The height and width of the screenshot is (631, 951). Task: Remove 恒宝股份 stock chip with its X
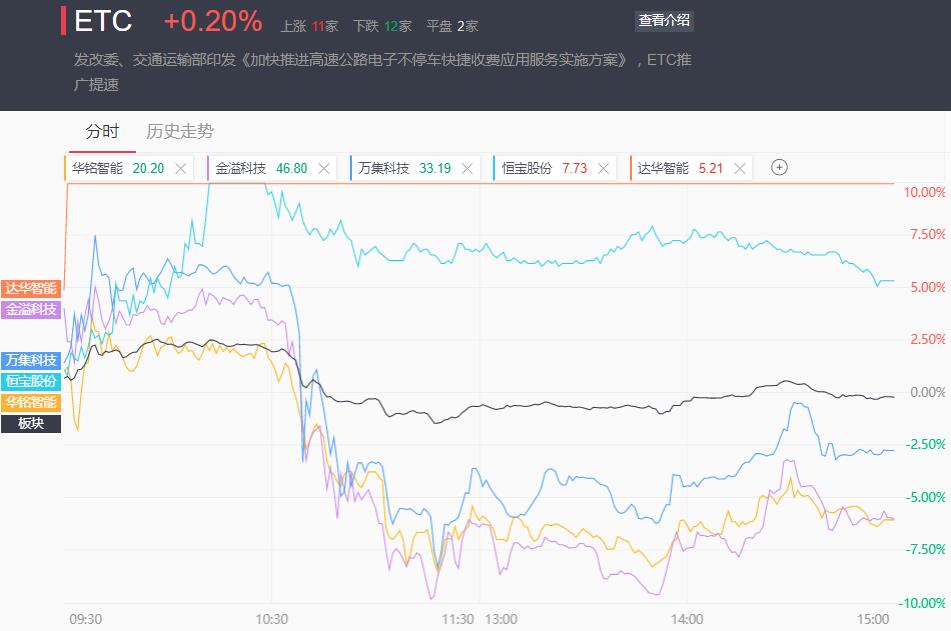coord(603,169)
